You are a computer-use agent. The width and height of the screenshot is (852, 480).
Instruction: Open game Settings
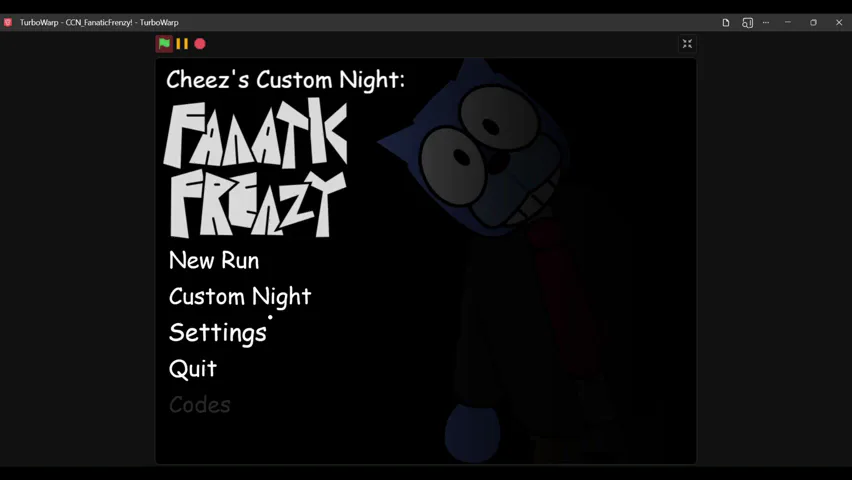[x=218, y=333]
